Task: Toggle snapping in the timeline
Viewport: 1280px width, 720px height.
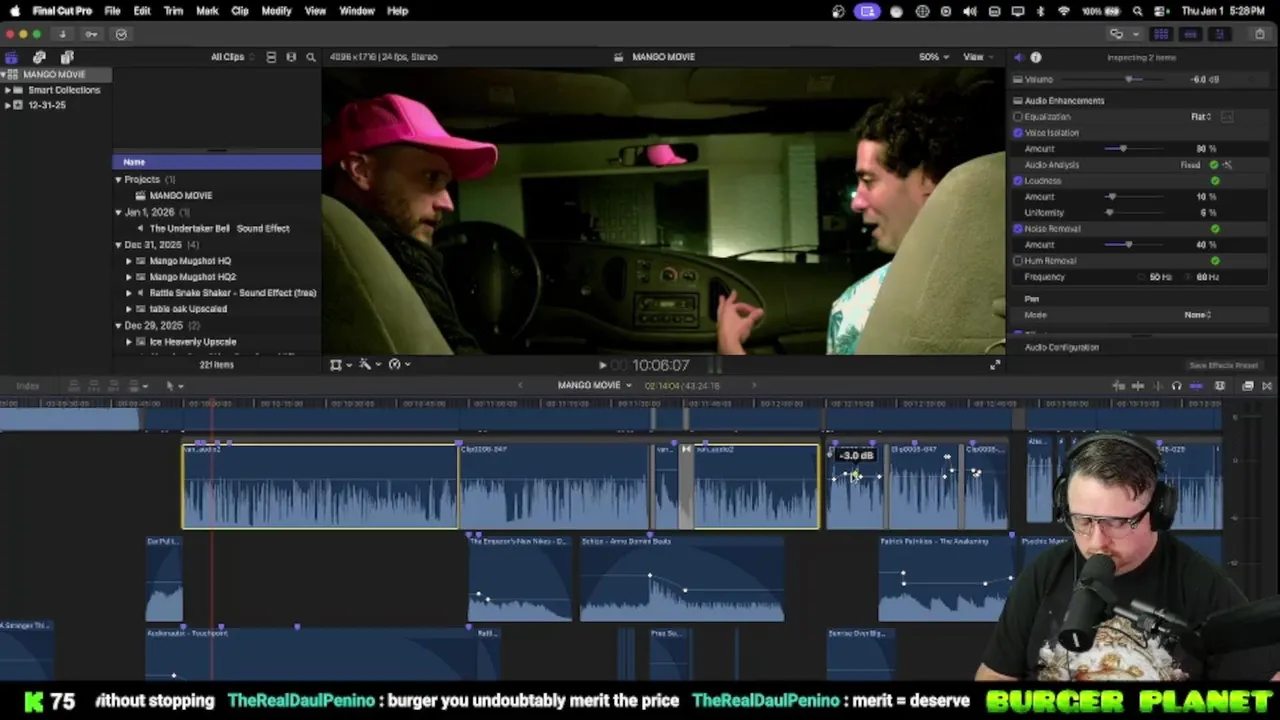Action: (x=1196, y=386)
